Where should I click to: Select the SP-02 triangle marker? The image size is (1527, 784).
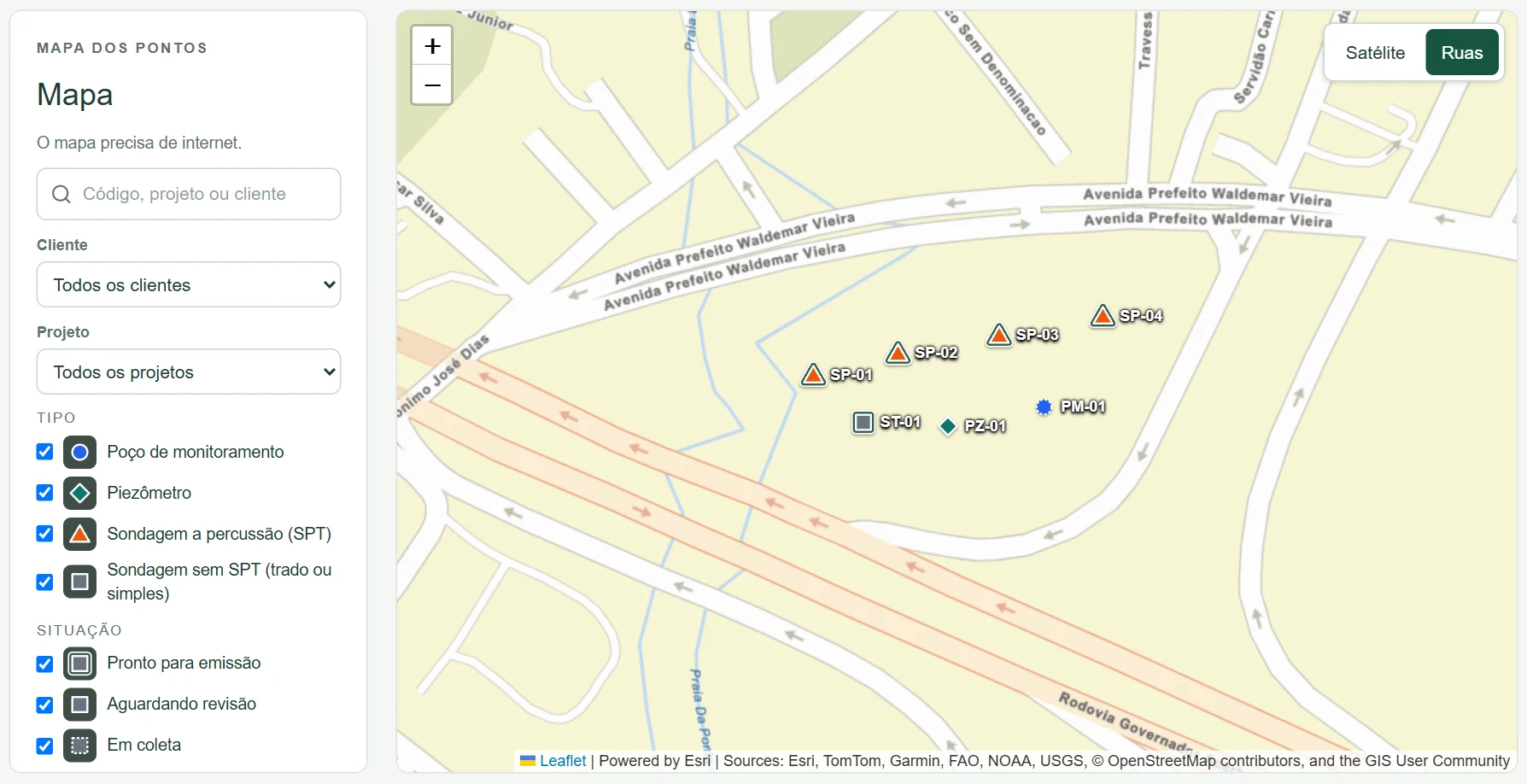point(898,352)
